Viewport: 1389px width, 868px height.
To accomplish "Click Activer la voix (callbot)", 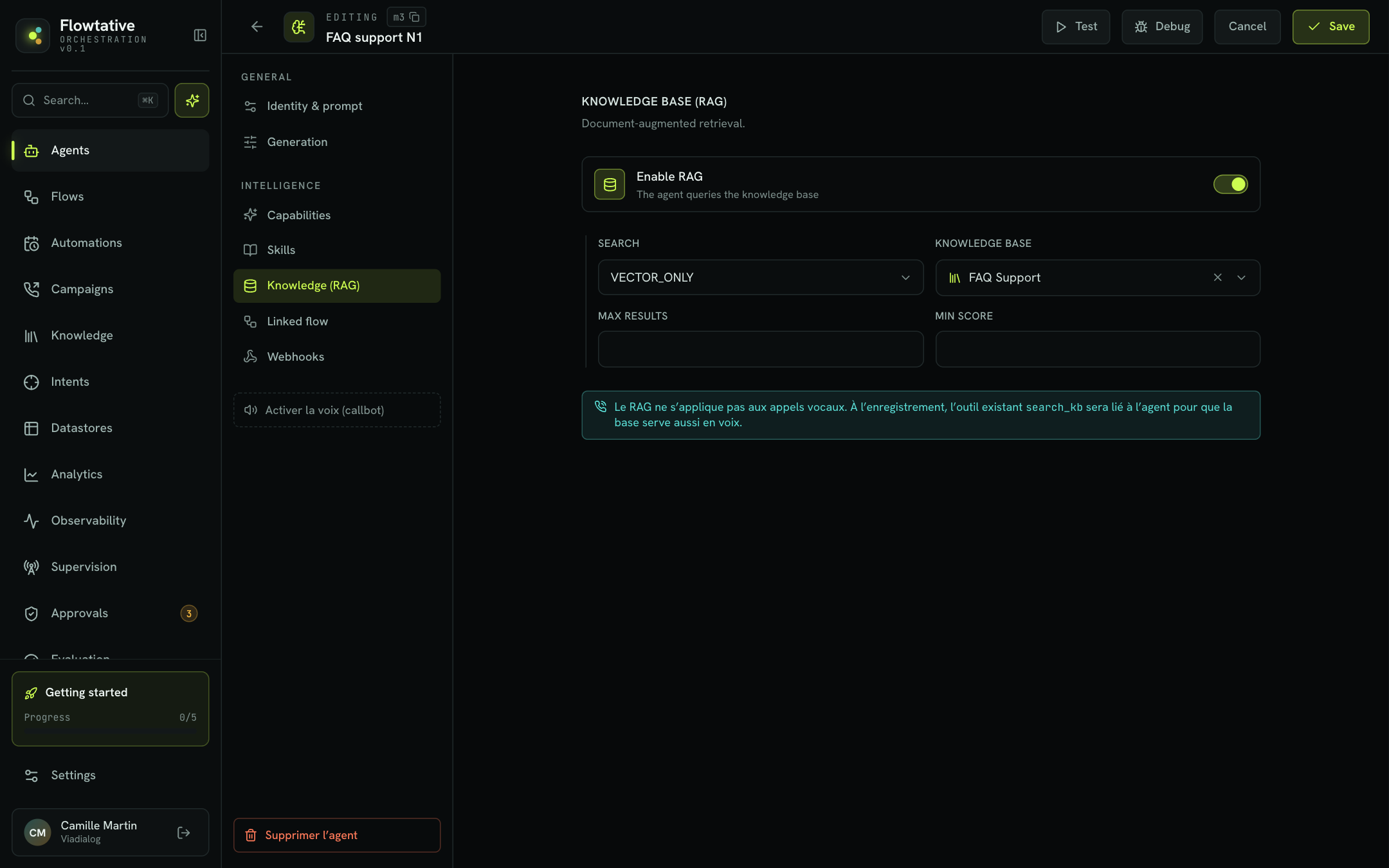I will pos(337,410).
